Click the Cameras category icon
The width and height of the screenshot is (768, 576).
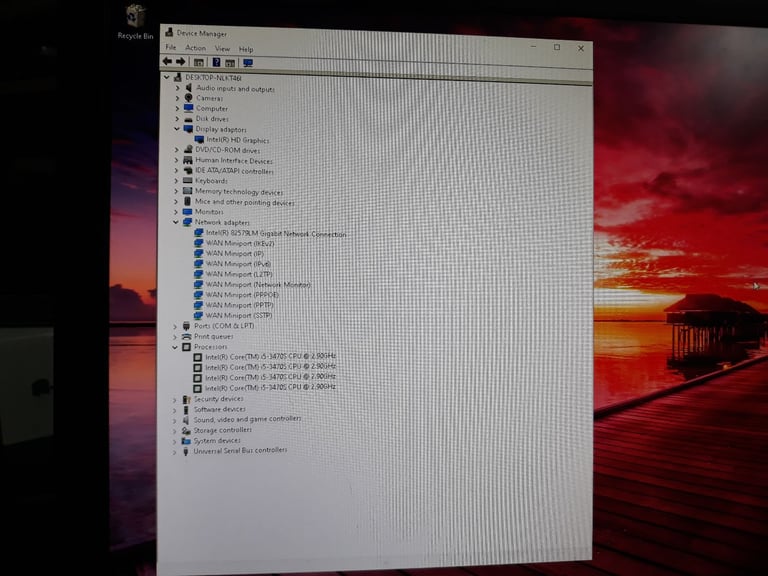[189, 98]
